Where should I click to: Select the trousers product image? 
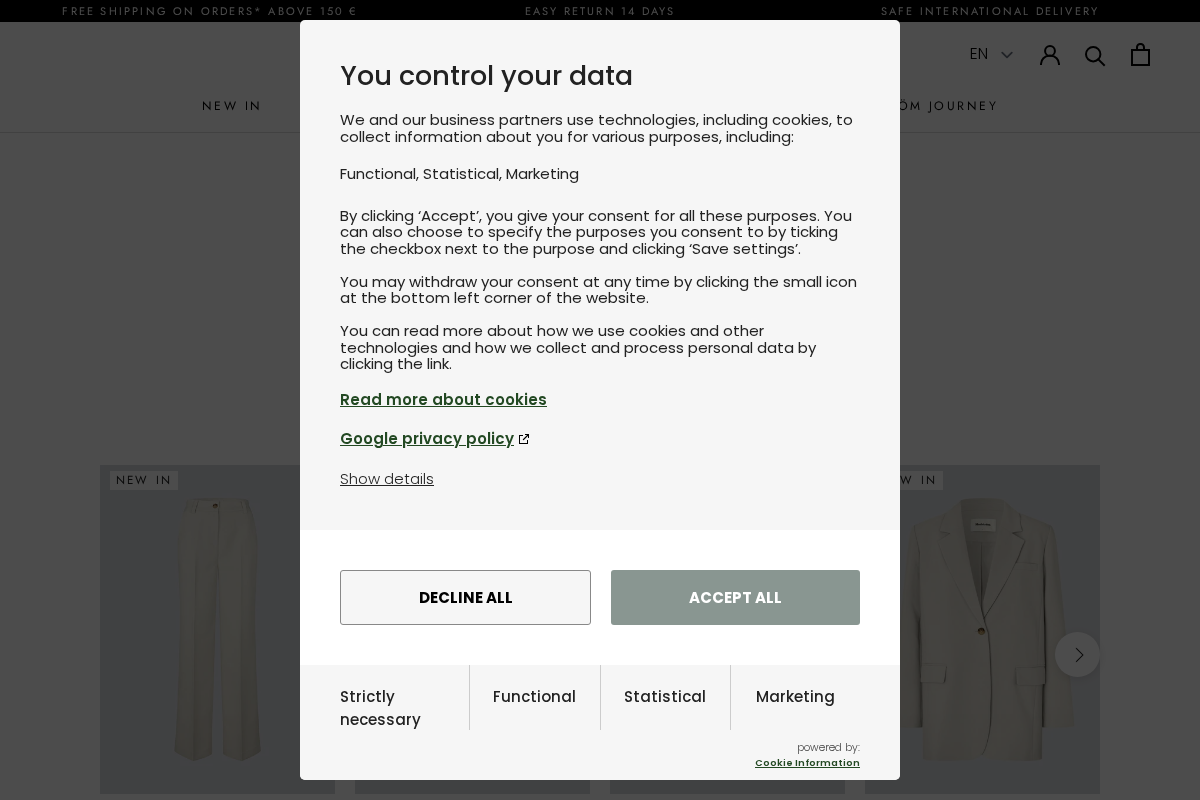click(217, 630)
